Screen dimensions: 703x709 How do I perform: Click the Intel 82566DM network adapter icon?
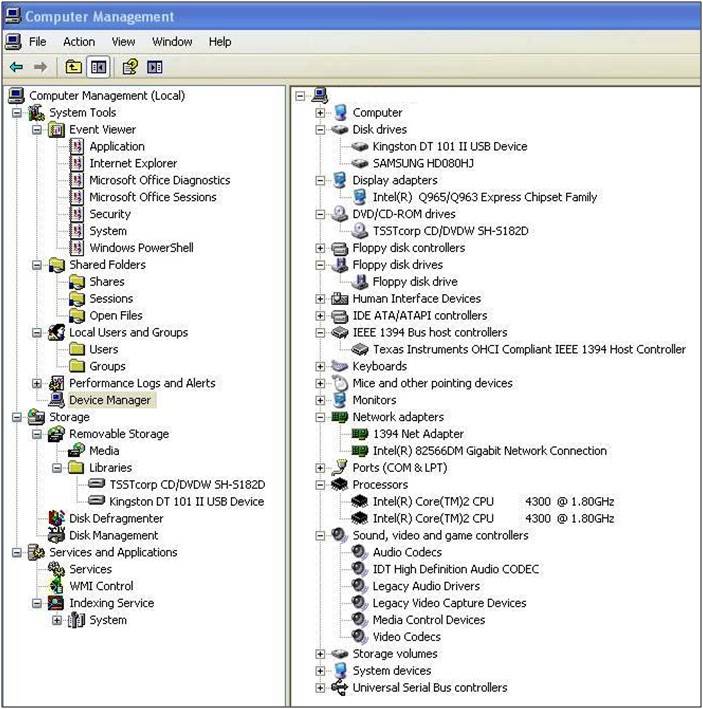[360, 451]
